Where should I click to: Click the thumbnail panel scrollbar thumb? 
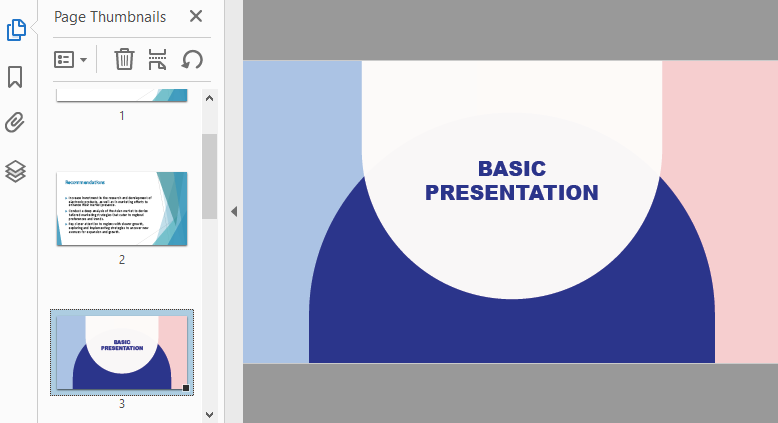tap(209, 175)
